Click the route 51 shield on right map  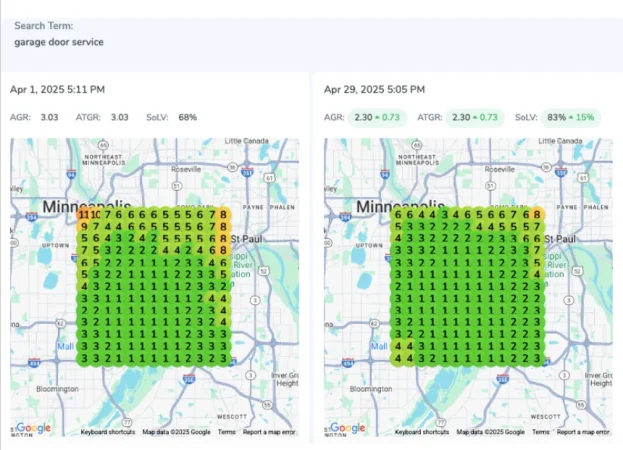tap(491, 185)
